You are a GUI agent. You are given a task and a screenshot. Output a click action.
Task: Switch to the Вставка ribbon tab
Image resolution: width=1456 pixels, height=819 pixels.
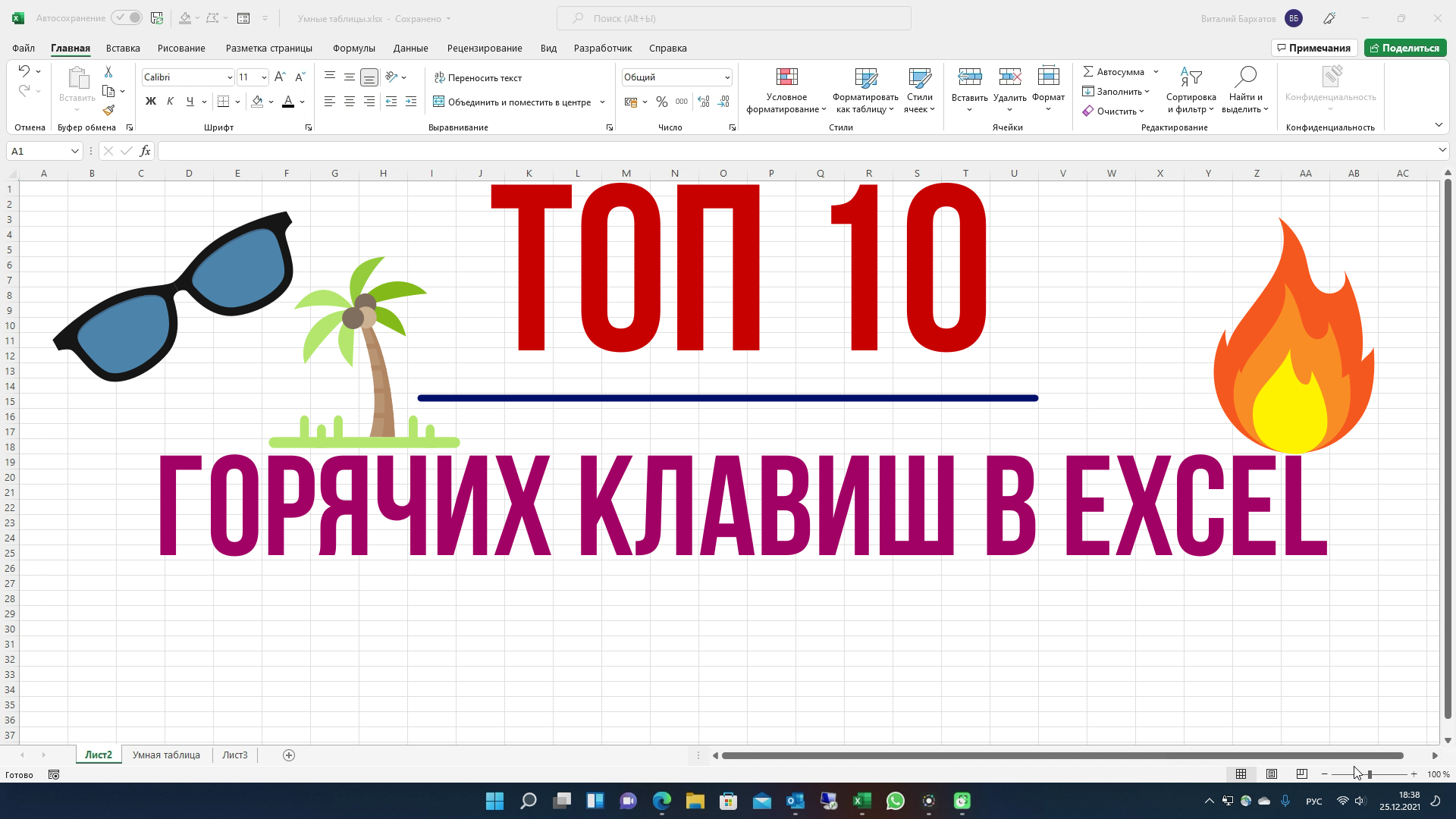[123, 48]
